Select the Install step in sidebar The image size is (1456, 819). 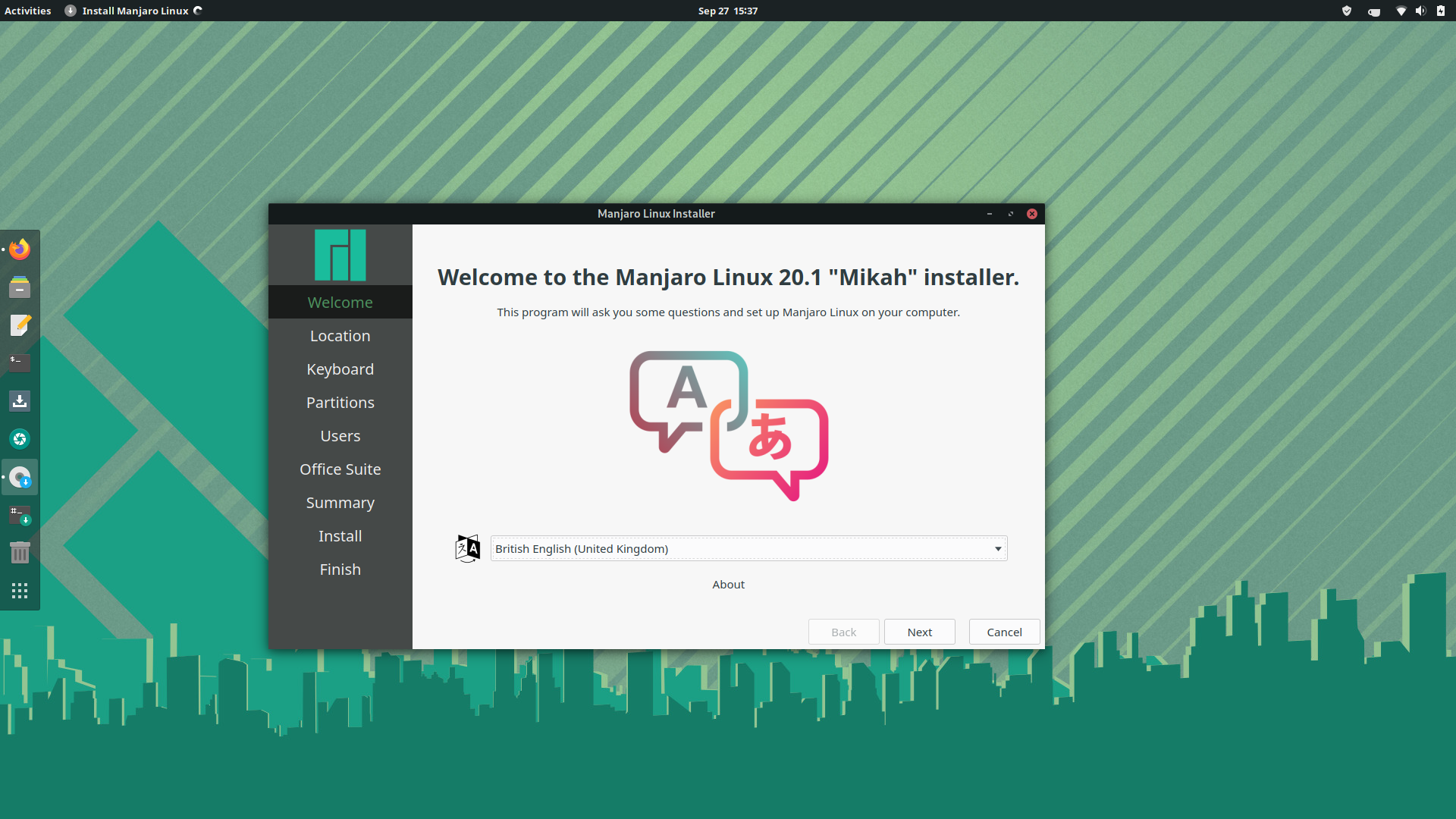[x=340, y=535]
